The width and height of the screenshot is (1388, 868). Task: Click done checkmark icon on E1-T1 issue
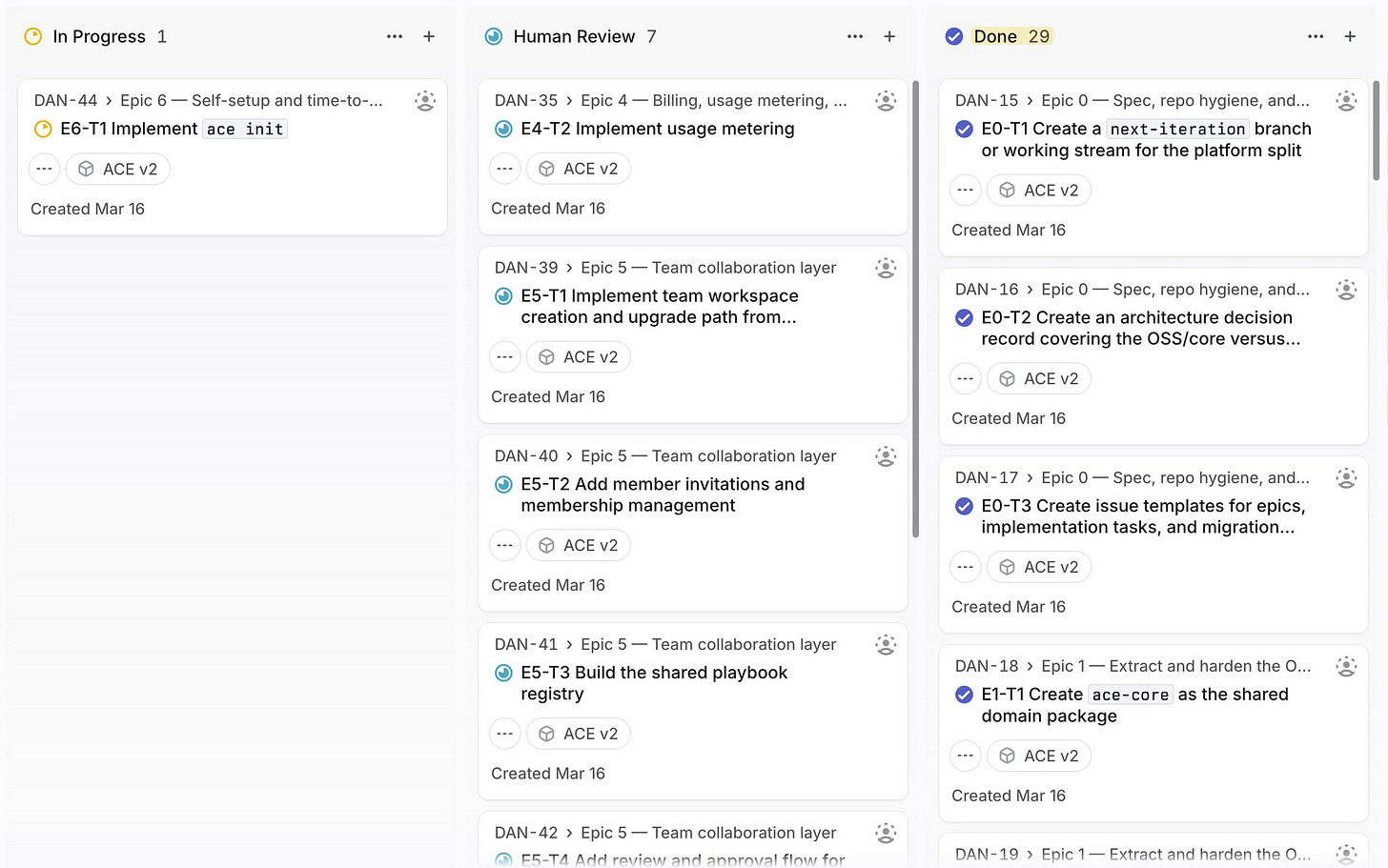pos(964,695)
